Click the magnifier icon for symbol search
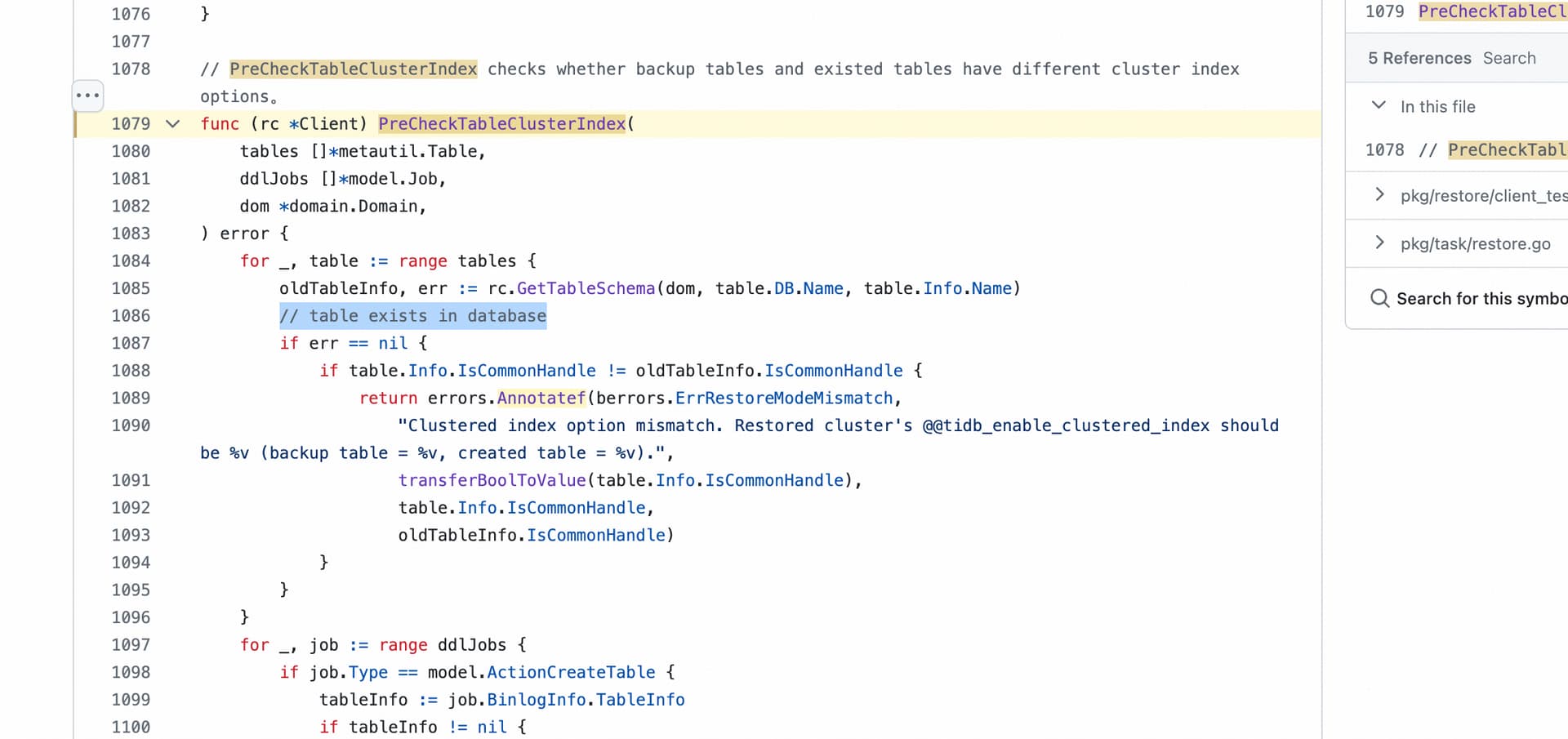The width and height of the screenshot is (1568, 739). [1379, 298]
